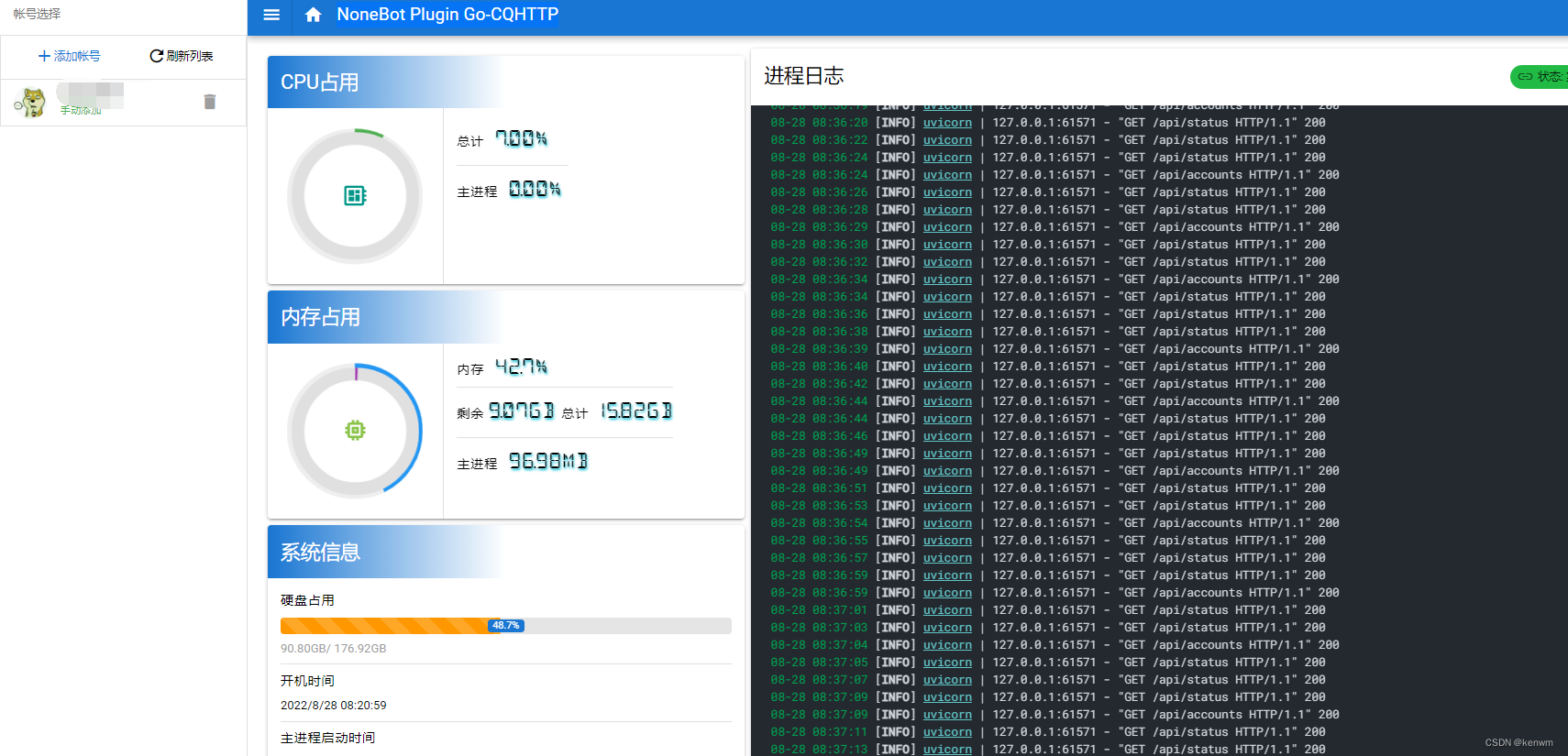Click the CPU main process value 0.00%
This screenshot has width=1568, height=756.
click(535, 189)
